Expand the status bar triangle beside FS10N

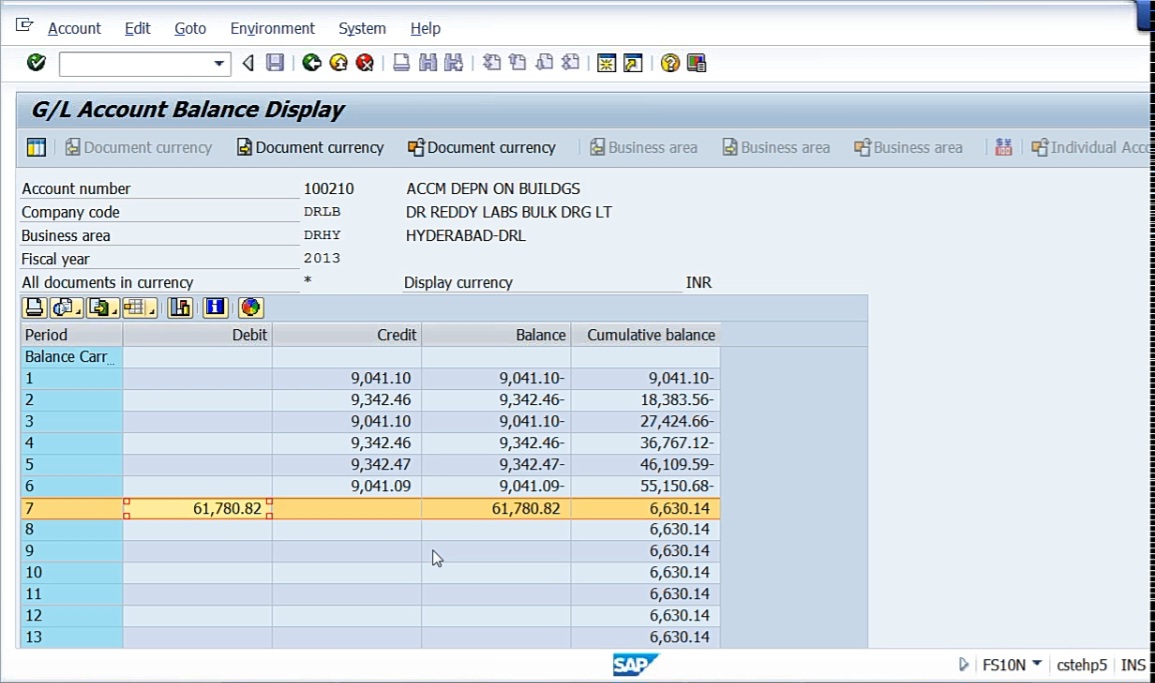pos(963,665)
